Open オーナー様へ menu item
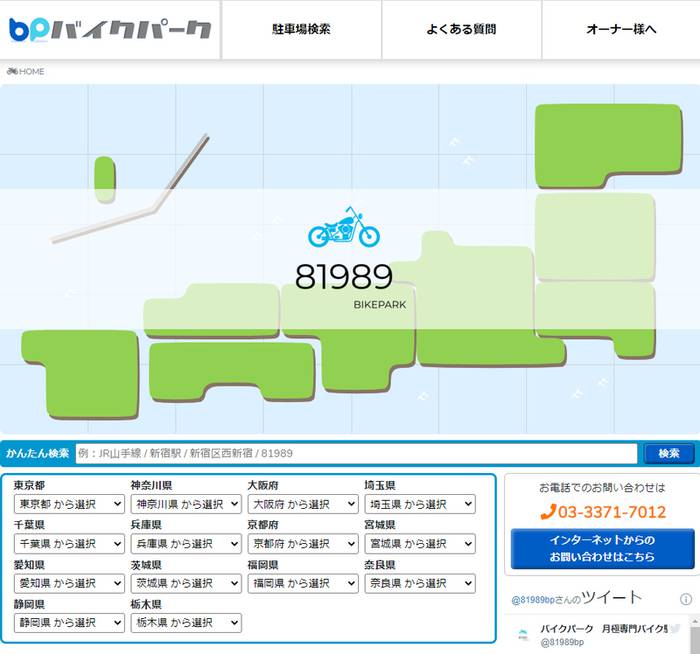 pyautogui.click(x=621, y=29)
